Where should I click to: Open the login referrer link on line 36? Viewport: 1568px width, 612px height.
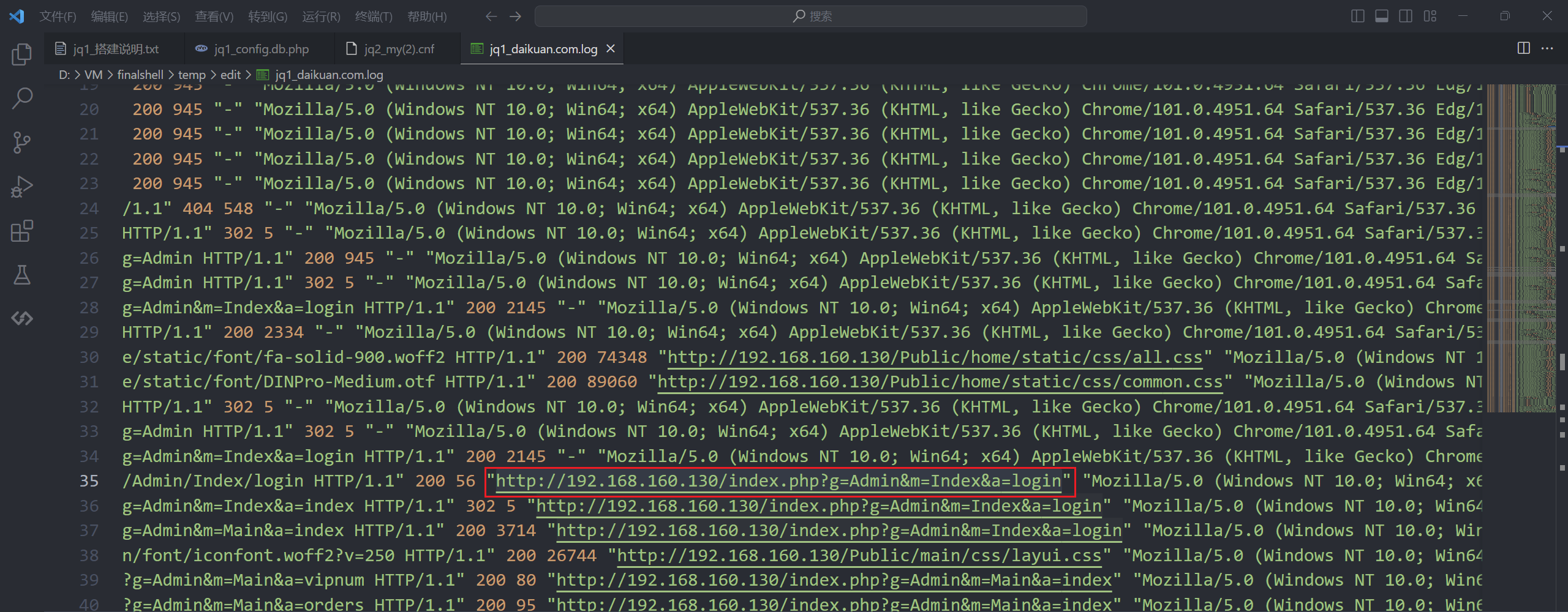[818, 506]
